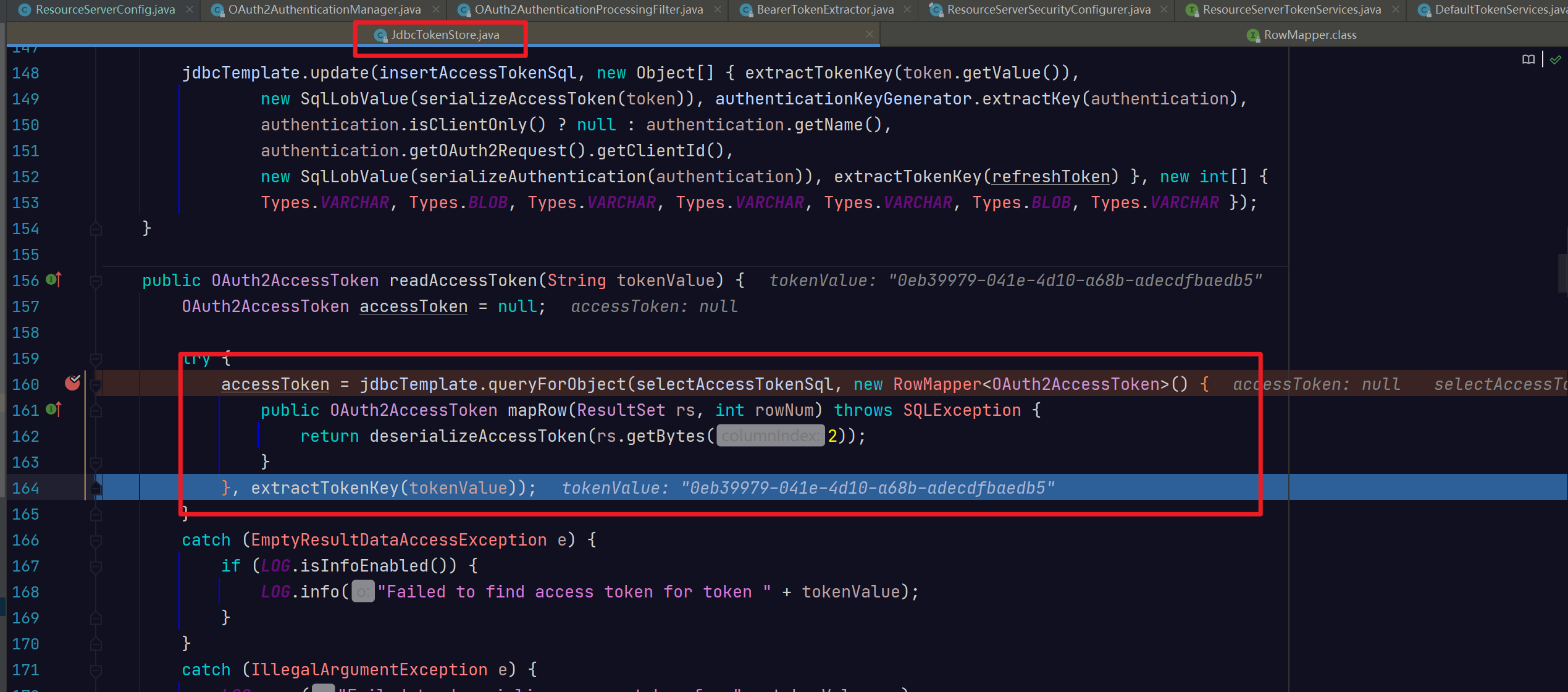Toggle Reader Mode book icon
Image resolution: width=1568 pixels, height=692 pixels.
(x=1528, y=60)
